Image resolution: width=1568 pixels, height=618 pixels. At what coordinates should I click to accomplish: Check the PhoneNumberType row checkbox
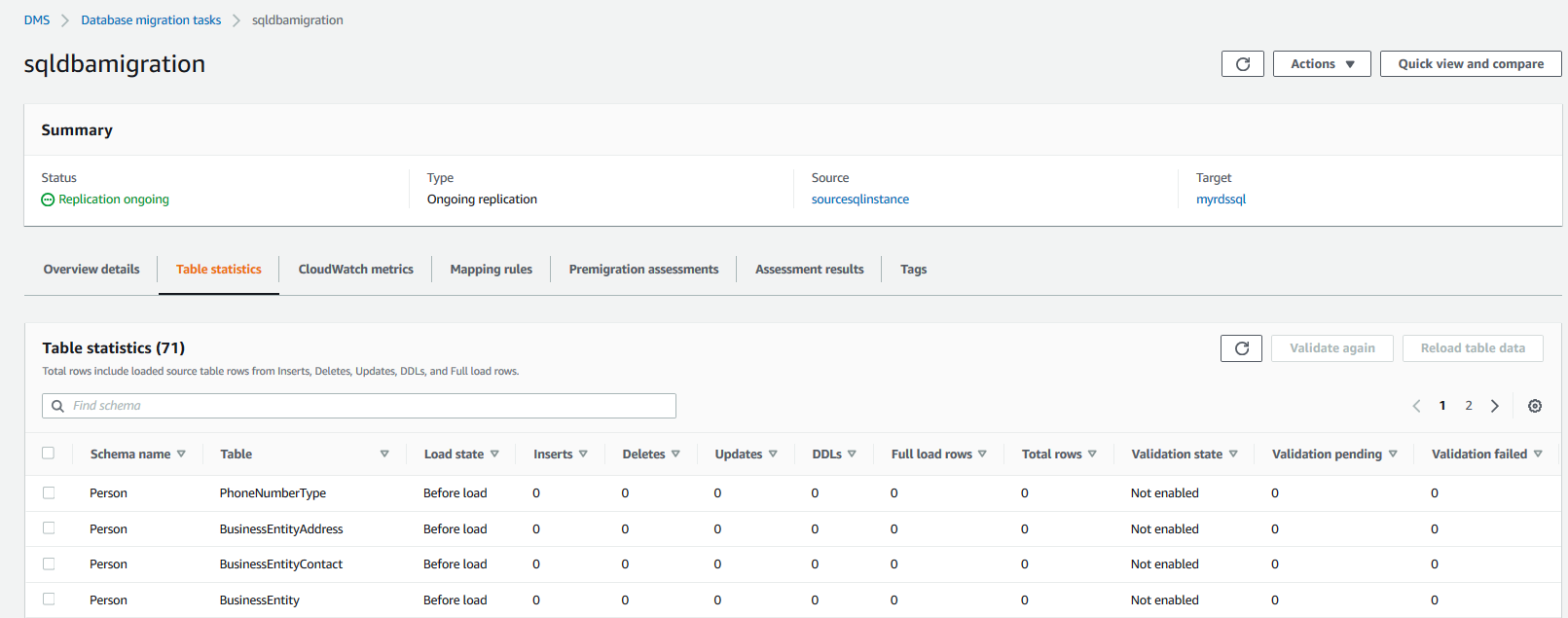[49, 493]
